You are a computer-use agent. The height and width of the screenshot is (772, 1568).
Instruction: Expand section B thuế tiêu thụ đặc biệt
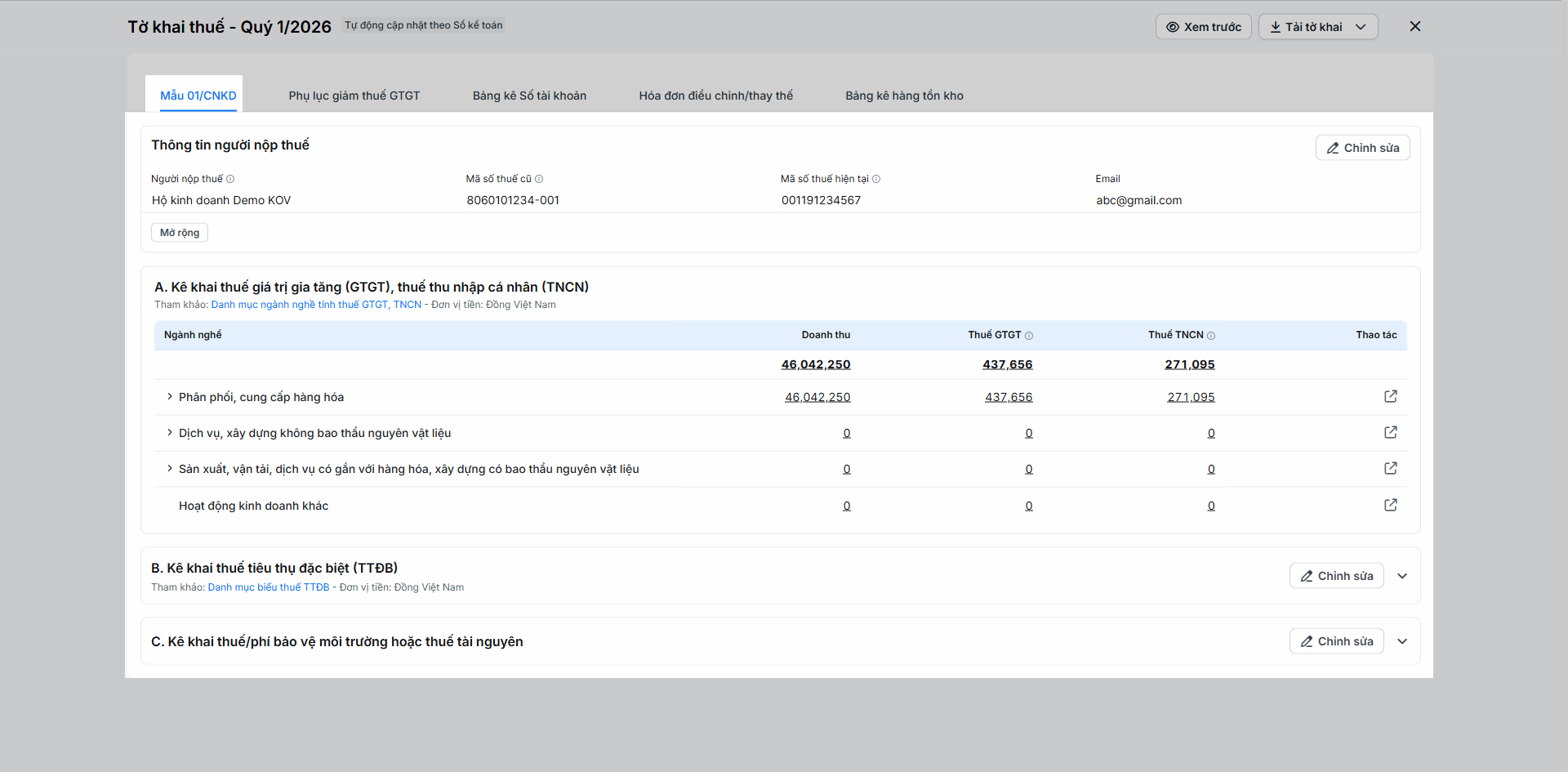1402,576
